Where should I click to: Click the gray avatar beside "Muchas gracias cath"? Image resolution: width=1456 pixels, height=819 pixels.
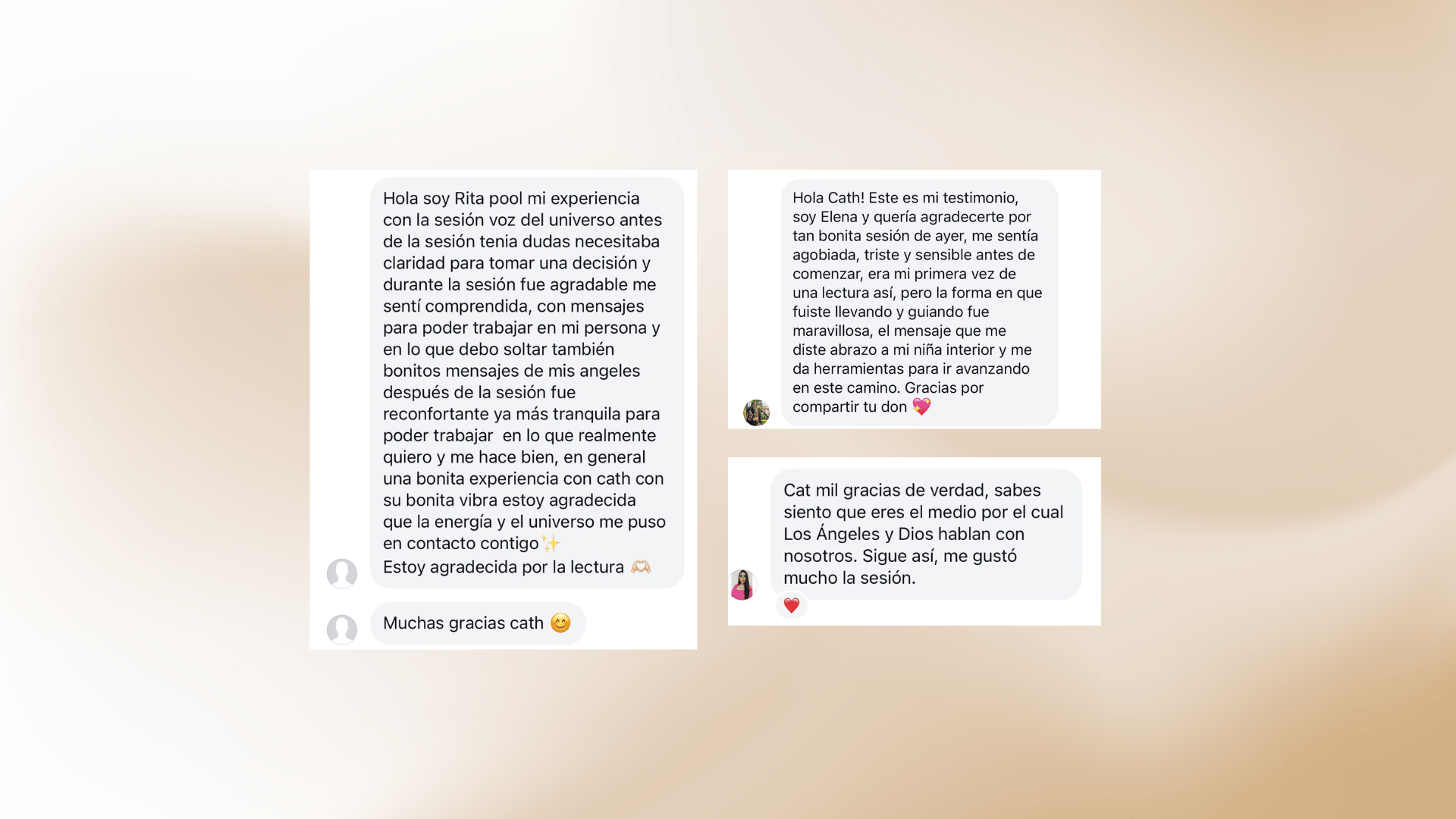pos(342,629)
